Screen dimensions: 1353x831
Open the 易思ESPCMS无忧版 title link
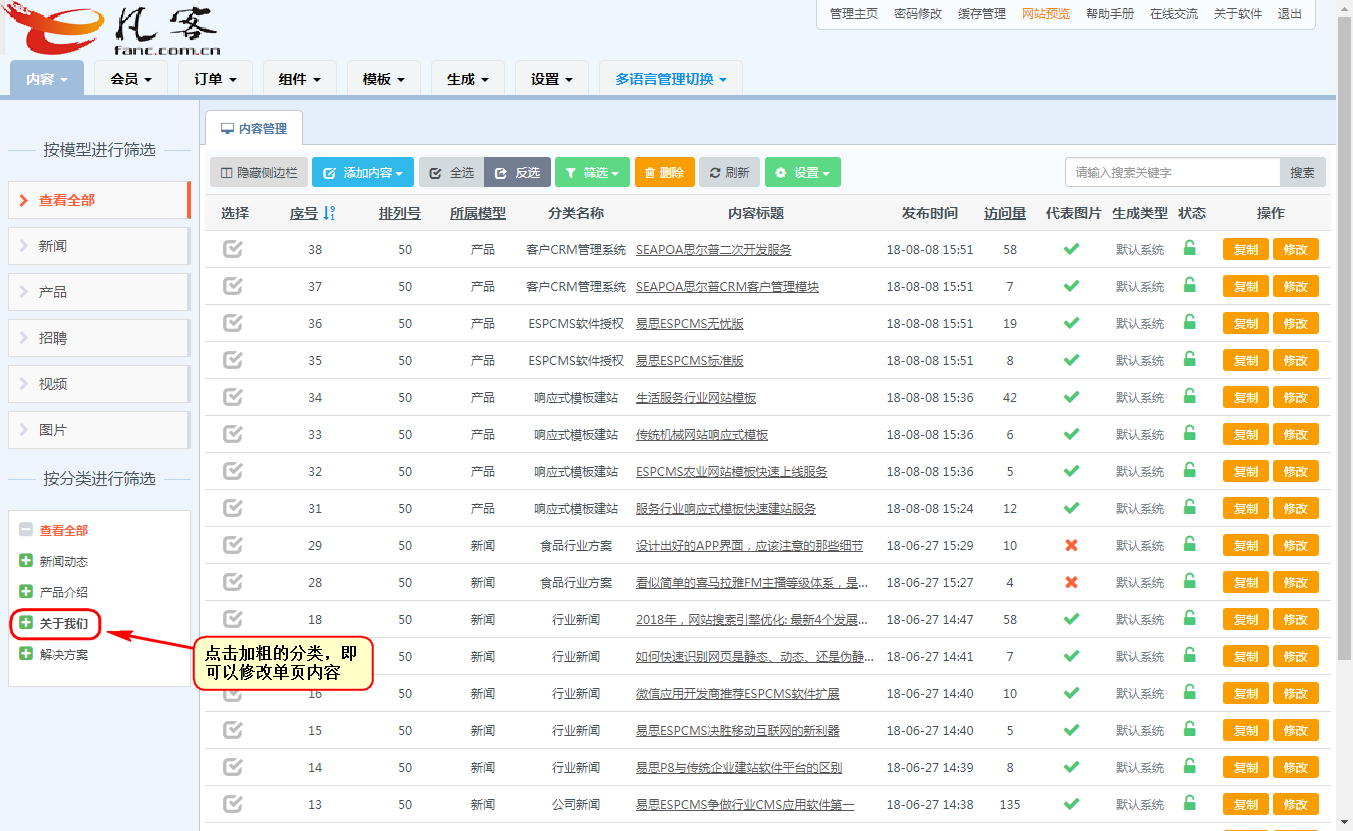pos(690,323)
